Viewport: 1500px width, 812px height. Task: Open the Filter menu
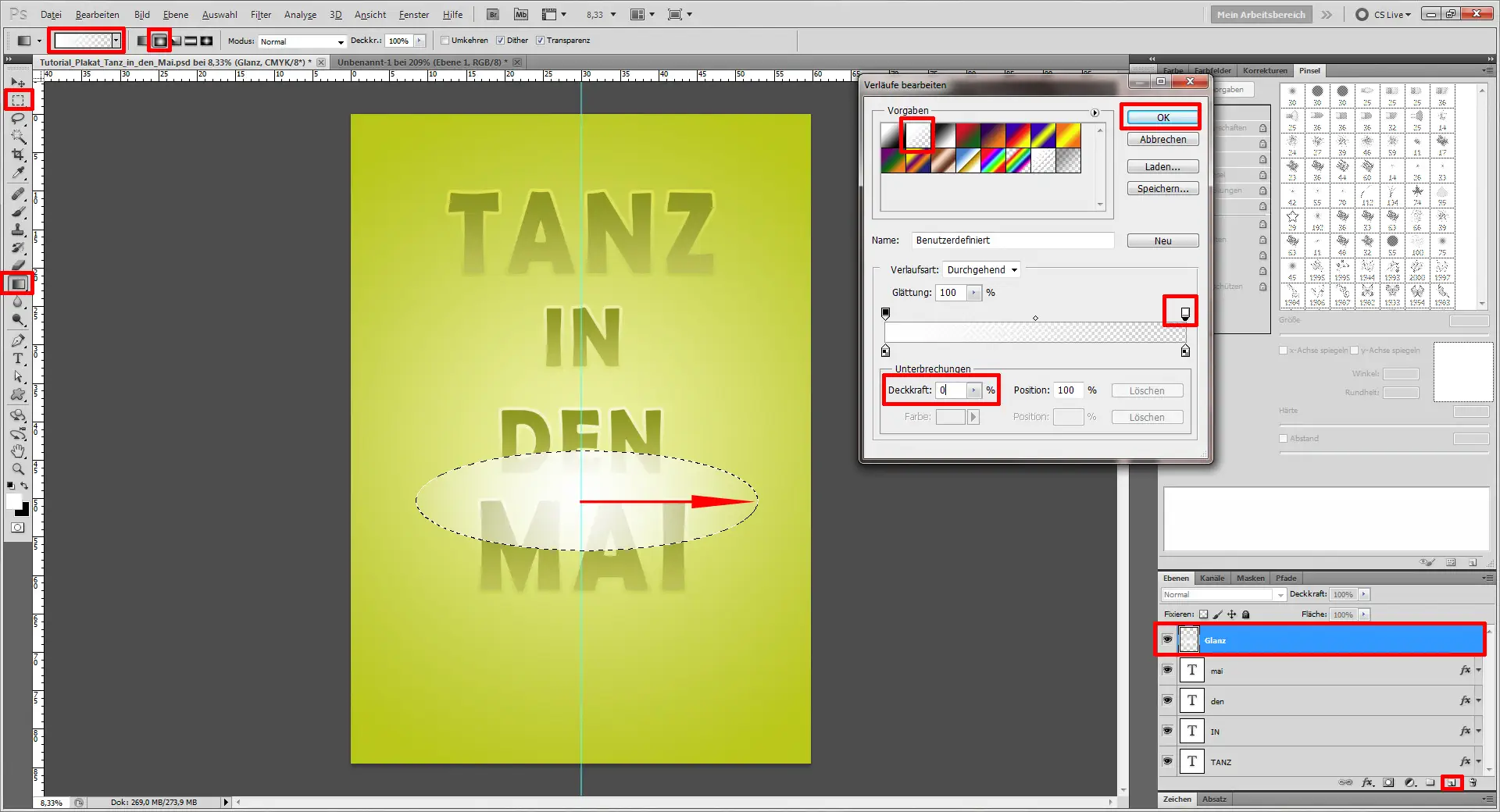click(x=260, y=14)
